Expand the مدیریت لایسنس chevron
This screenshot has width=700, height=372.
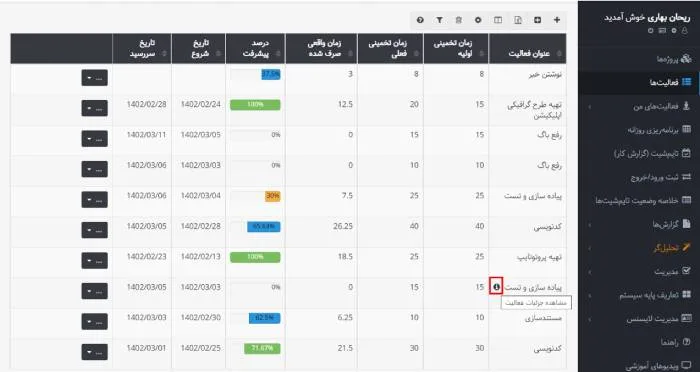pyautogui.click(x=590, y=319)
